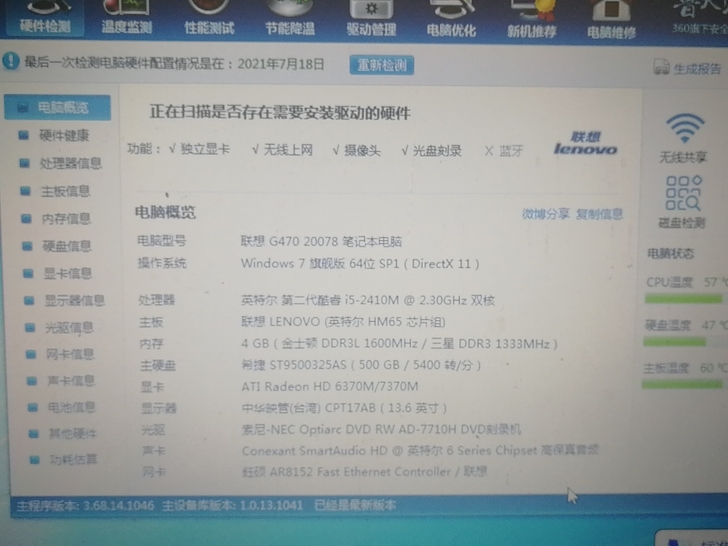Click the 重新检测 re-detect button
The image size is (728, 546).
(x=382, y=65)
